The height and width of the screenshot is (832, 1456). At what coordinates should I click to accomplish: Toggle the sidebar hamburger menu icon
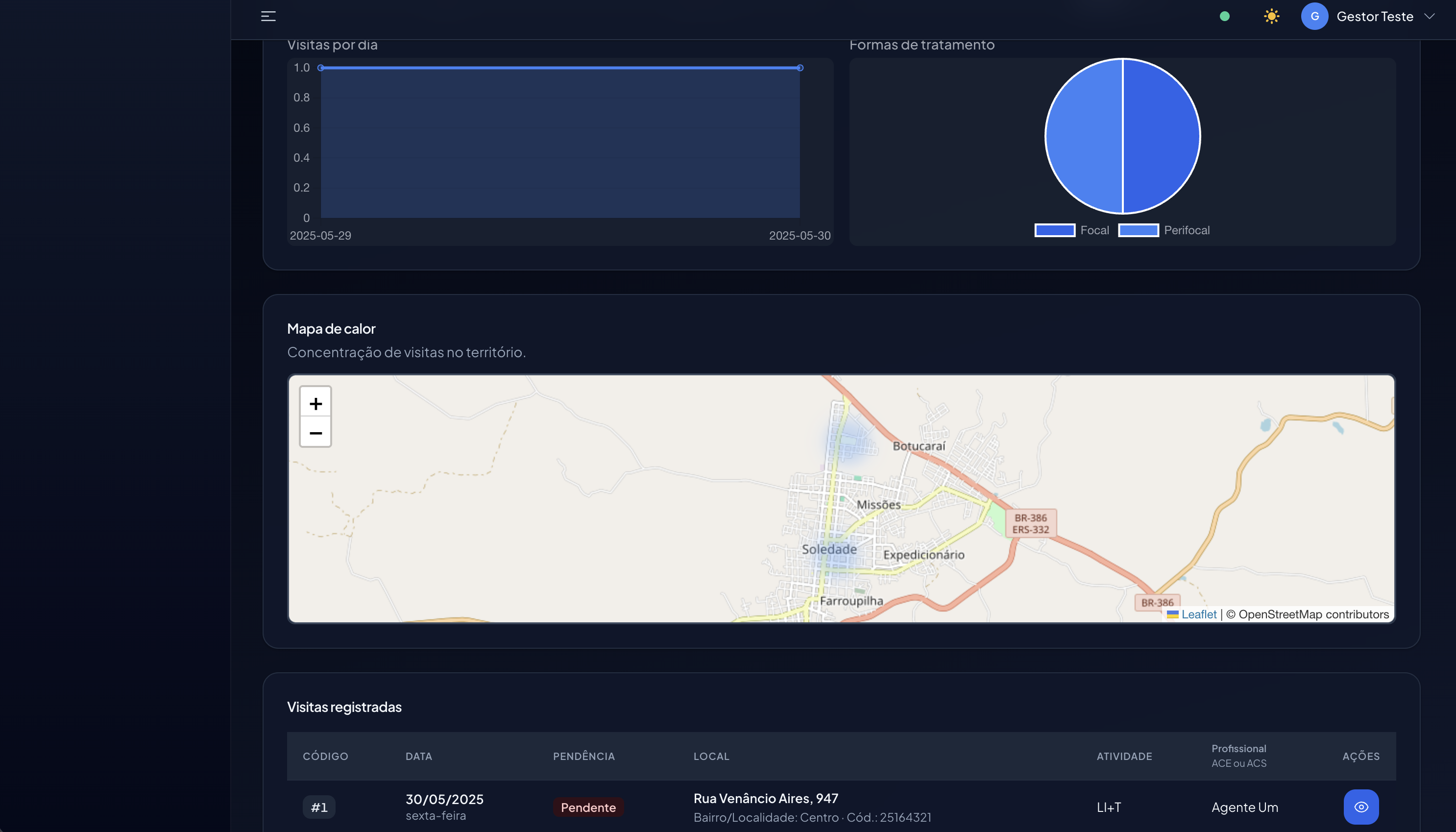[268, 16]
